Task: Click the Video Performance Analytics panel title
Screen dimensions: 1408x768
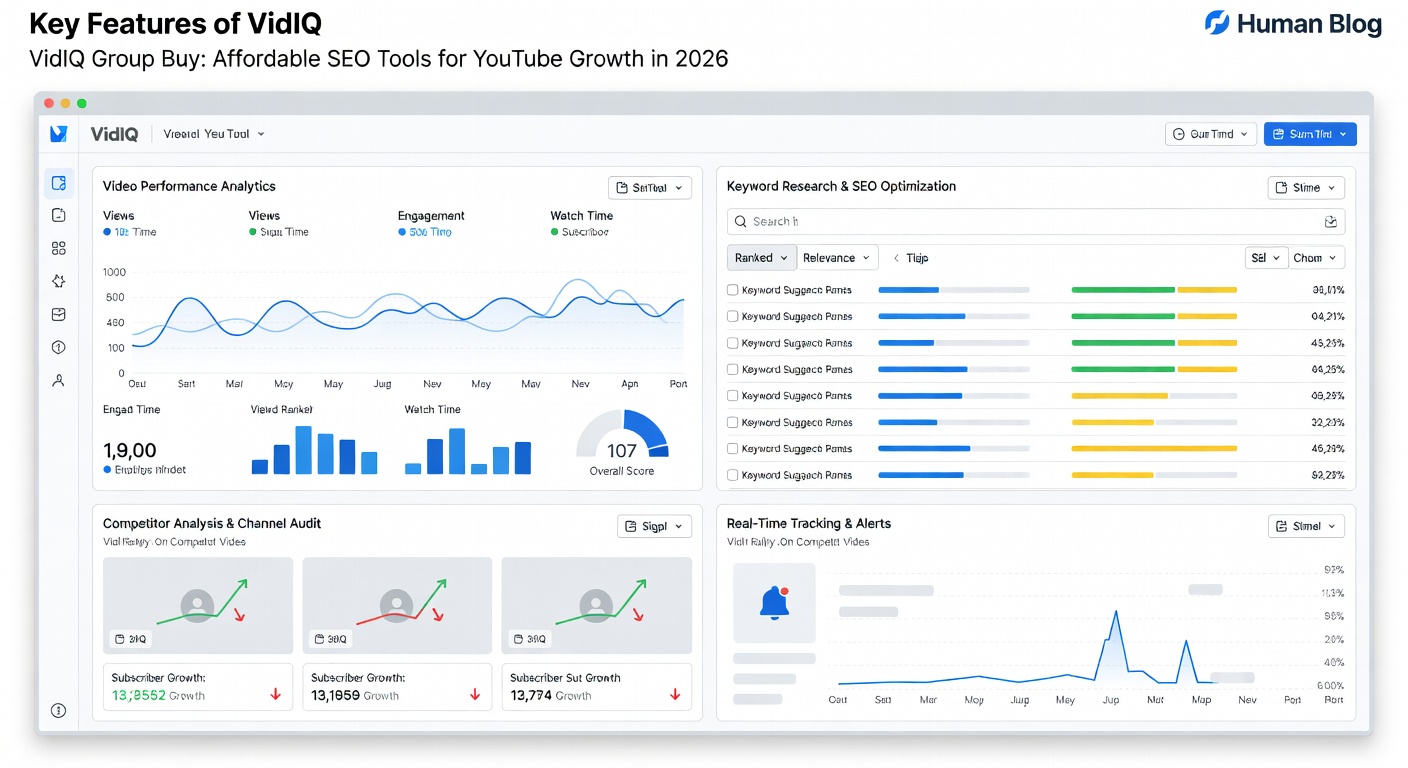Action: [x=189, y=186]
